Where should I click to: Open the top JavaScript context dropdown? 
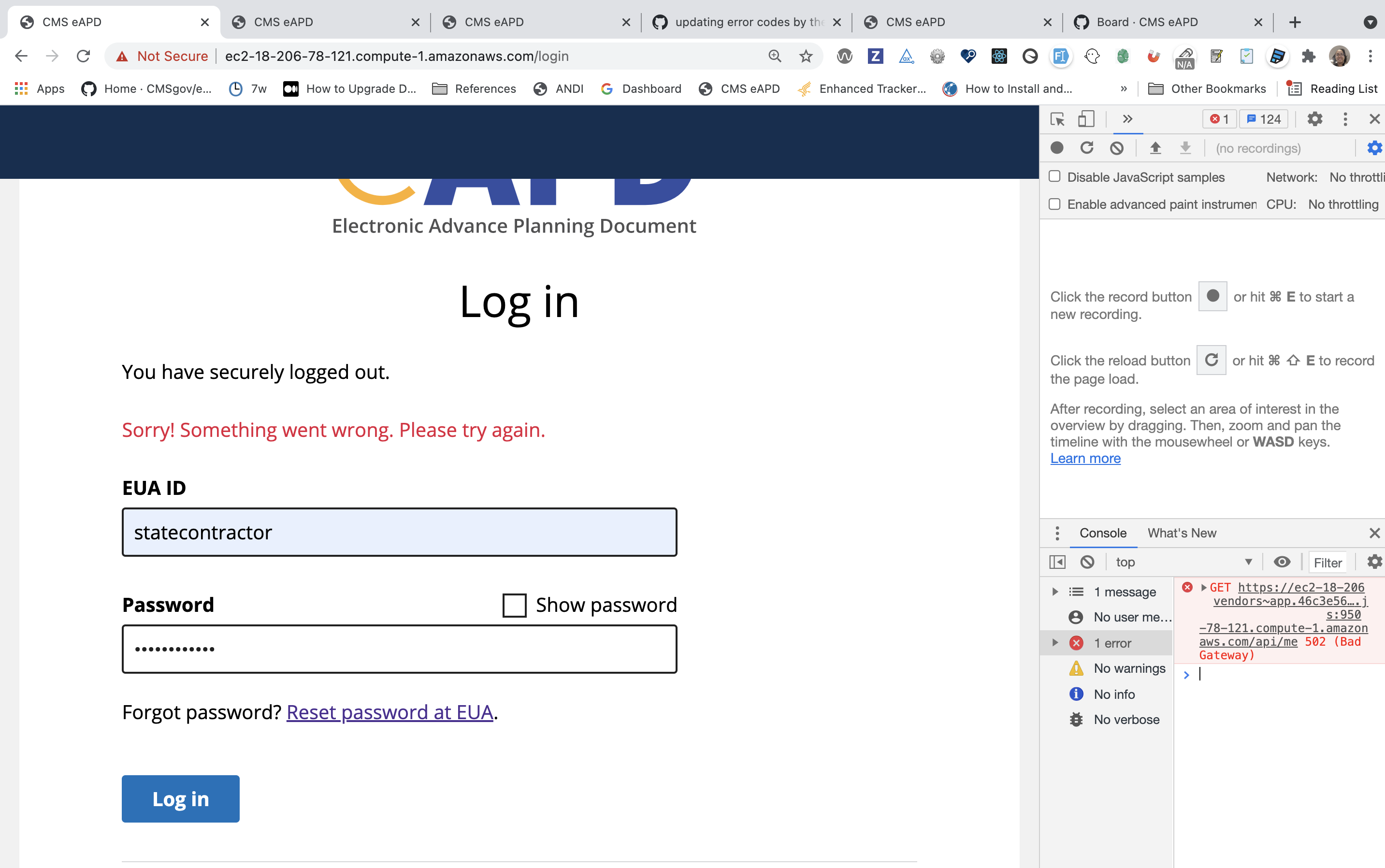click(x=1183, y=562)
